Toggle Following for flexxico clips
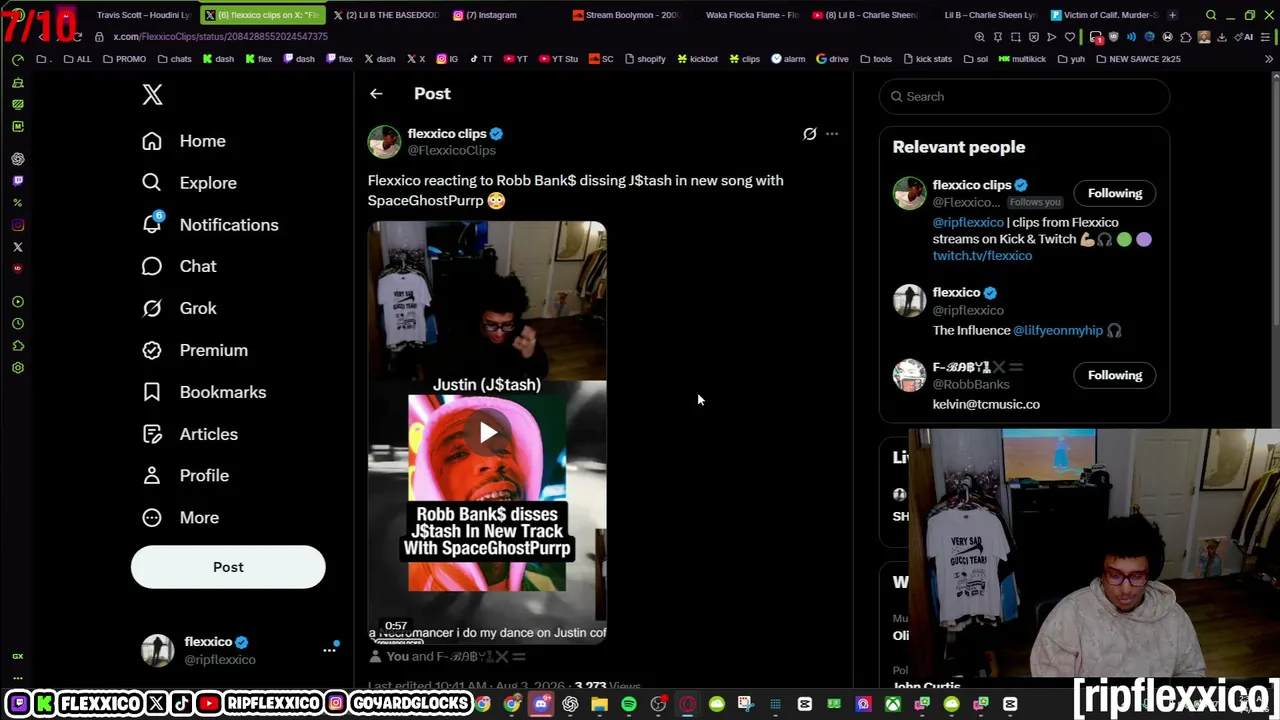 (x=1114, y=193)
